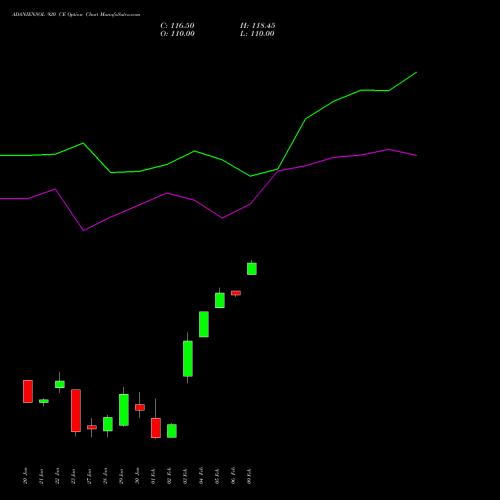The height and width of the screenshot is (500, 500).
Task: Select the '22 Jan' date label
Action: [58, 476]
